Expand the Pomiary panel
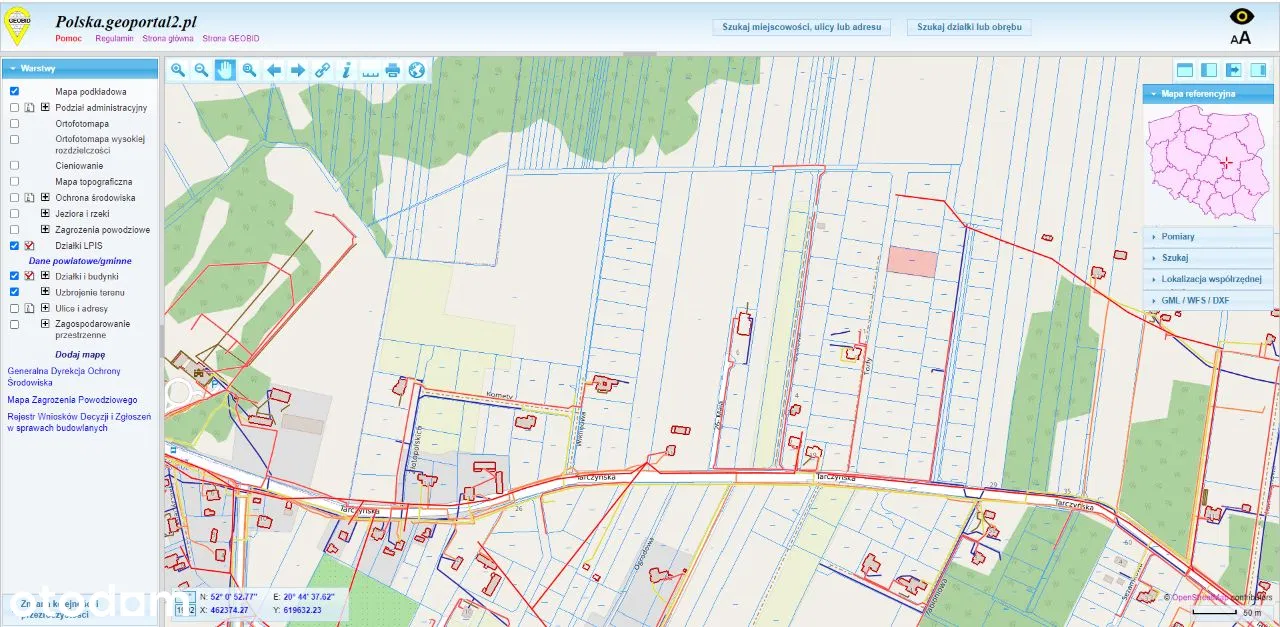The image size is (1280, 627). click(1208, 237)
